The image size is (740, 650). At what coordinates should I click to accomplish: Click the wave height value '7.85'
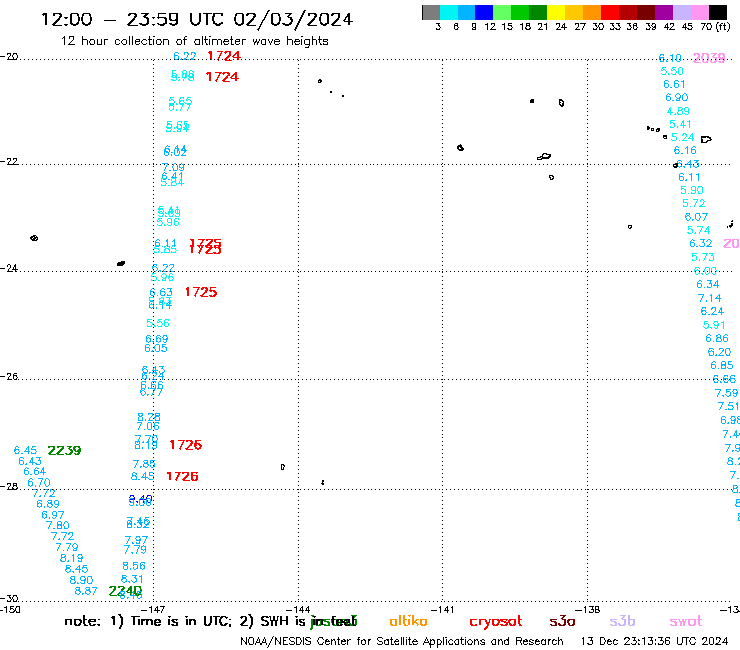[144, 464]
